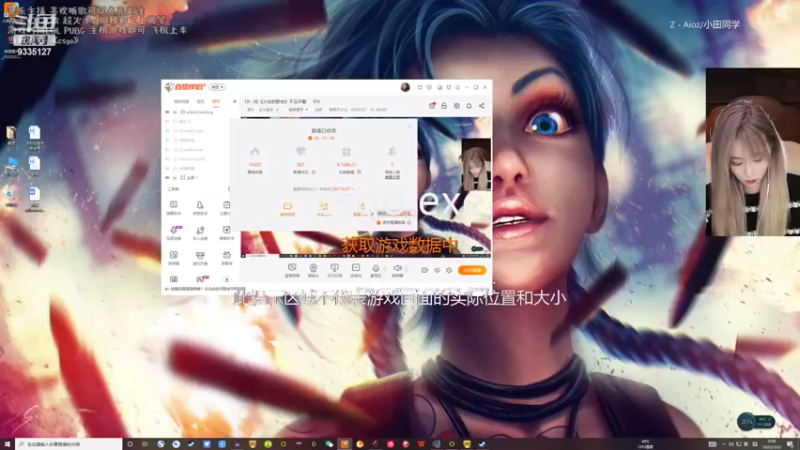Image resolution: width=800 pixels, height=450 pixels.
Task: Open the Task View taskbar icon
Action: (145, 444)
